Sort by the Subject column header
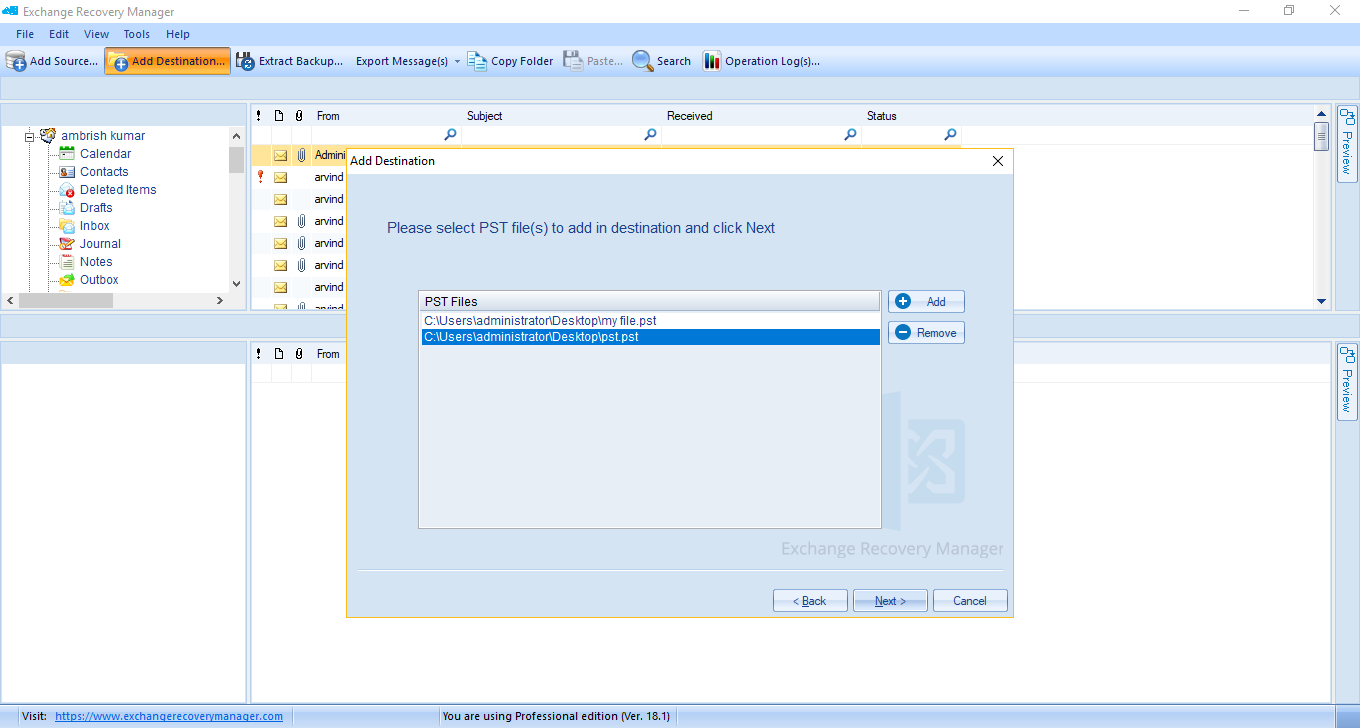 point(561,116)
